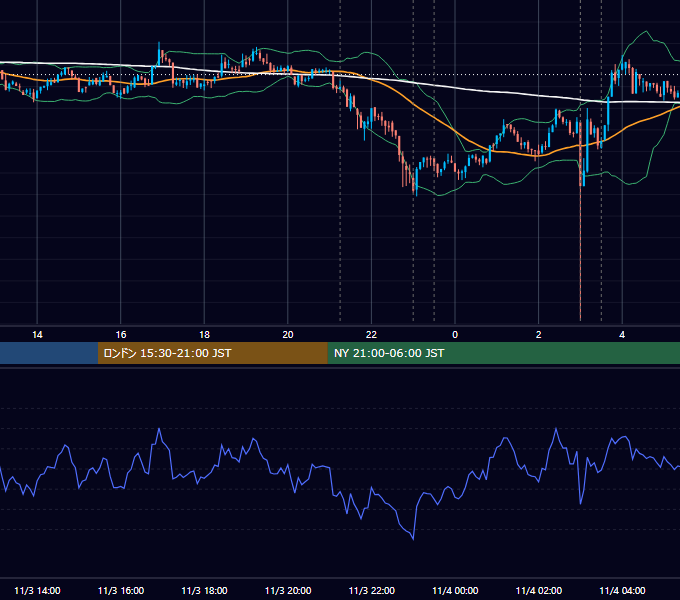Screen dimensions: 680x600
Task: Select the ロンドン 15:30-21:00 JST session bar
Action: pos(212,353)
